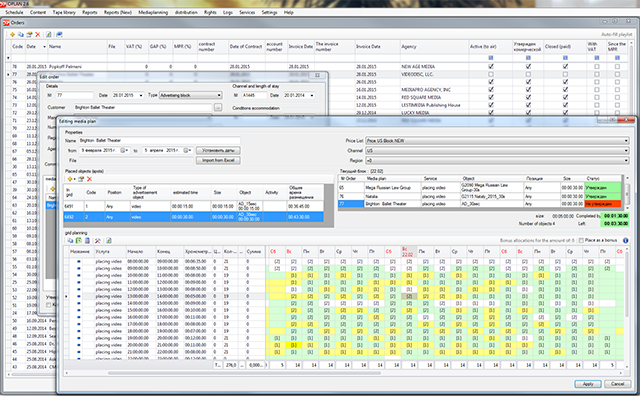640x396 pixels.
Task: Click the Cancel button
Action: 617,384
